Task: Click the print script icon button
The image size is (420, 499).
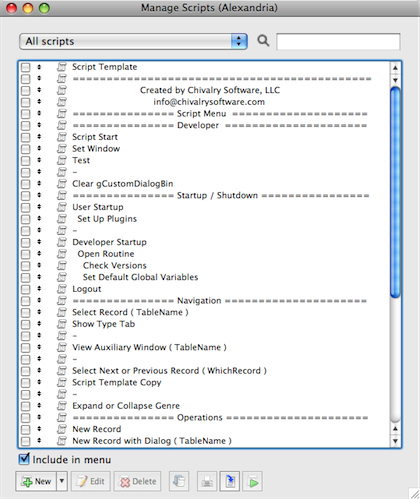Action: click(207, 481)
